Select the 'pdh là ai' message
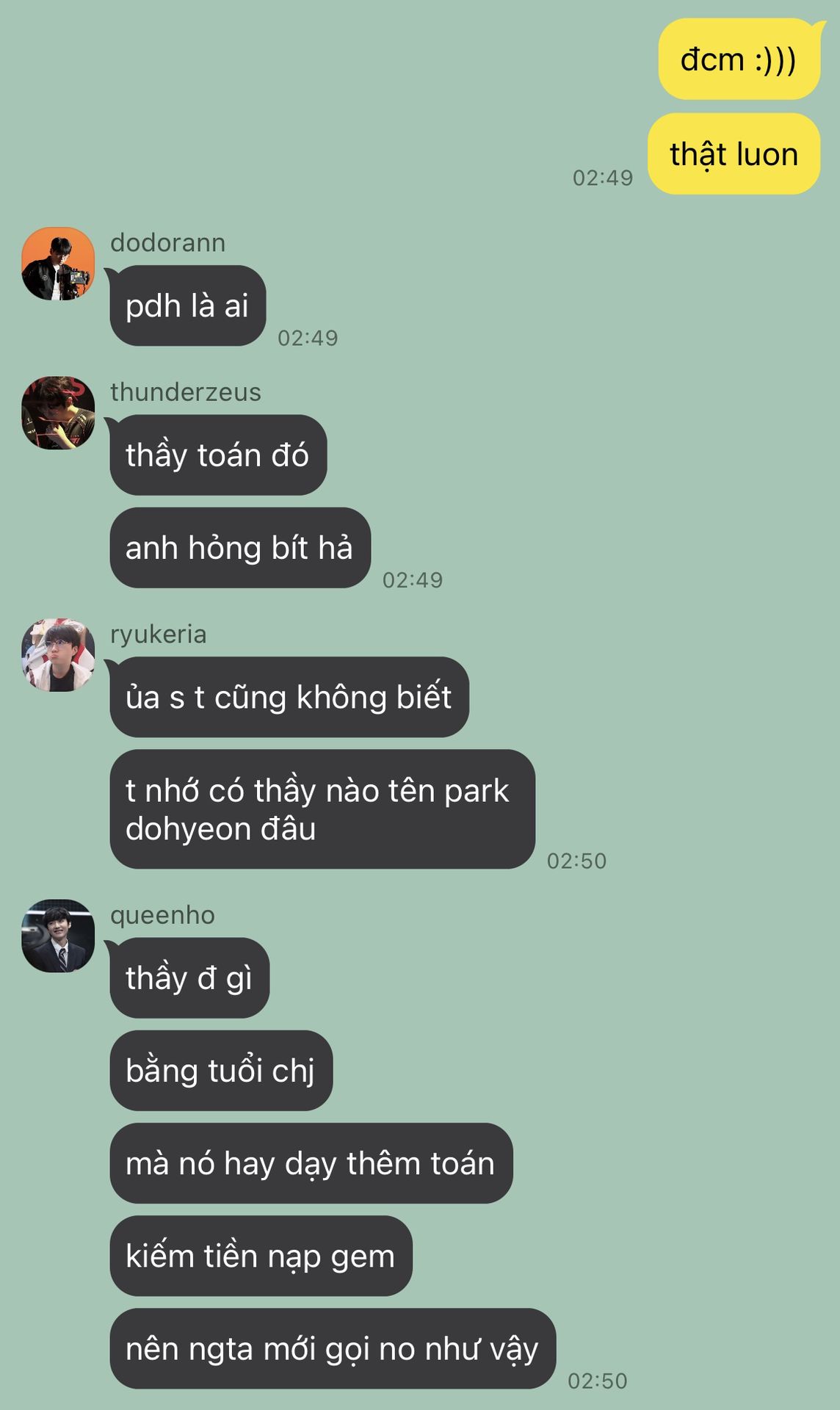Viewport: 840px width, 1410px height. (187, 305)
